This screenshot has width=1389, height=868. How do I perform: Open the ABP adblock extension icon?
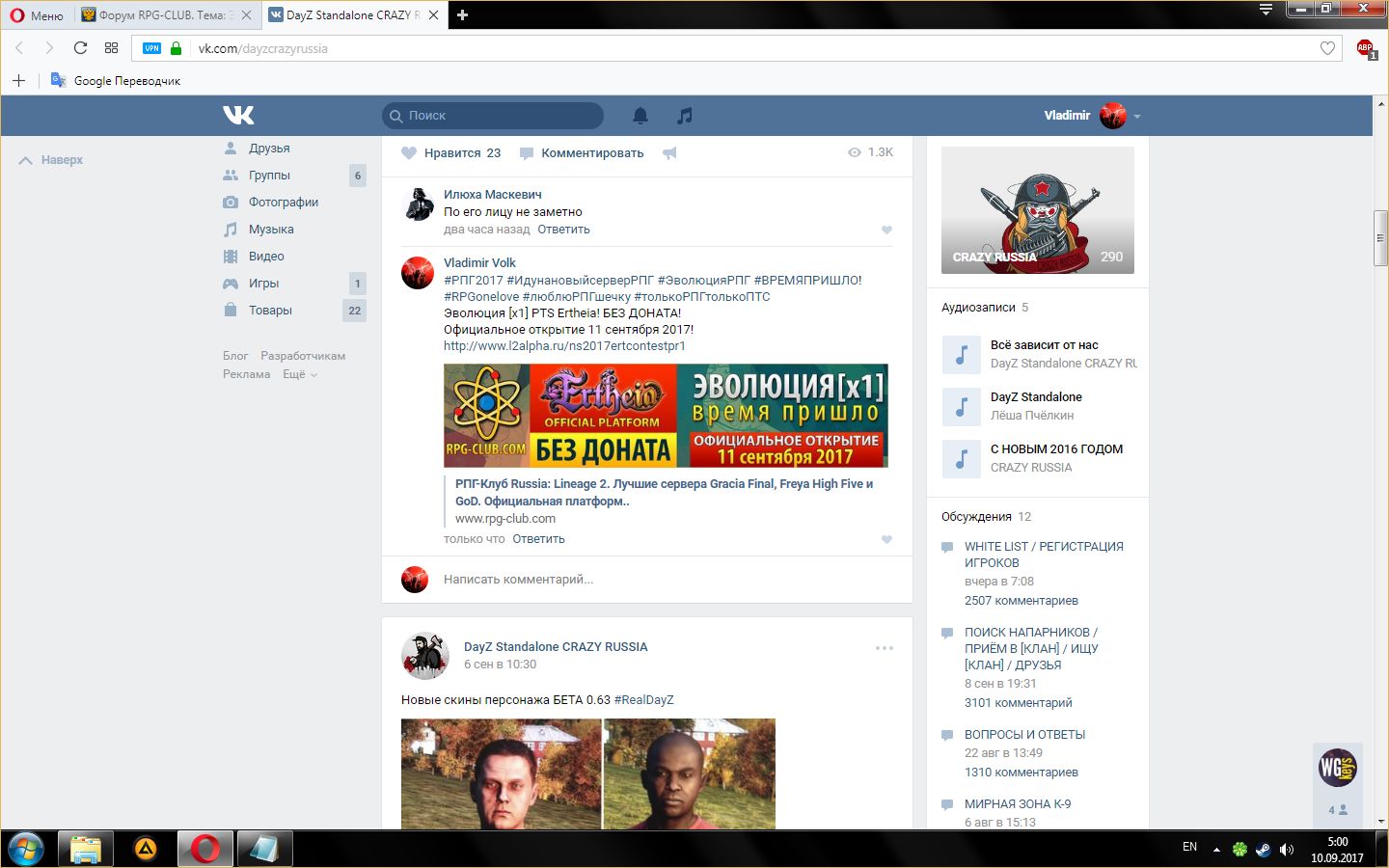click(x=1366, y=48)
